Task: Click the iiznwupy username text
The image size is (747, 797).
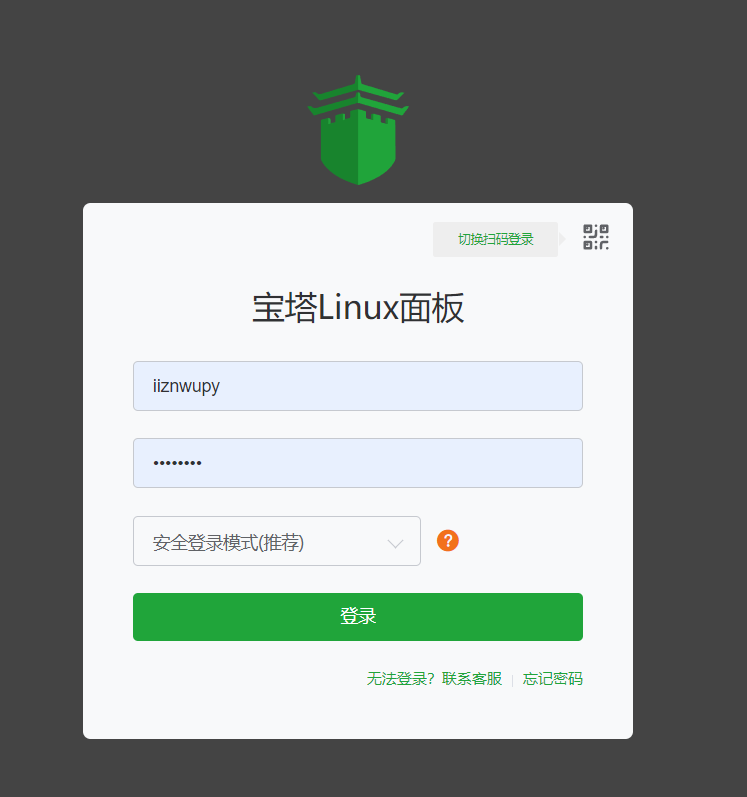Action: click(186, 387)
